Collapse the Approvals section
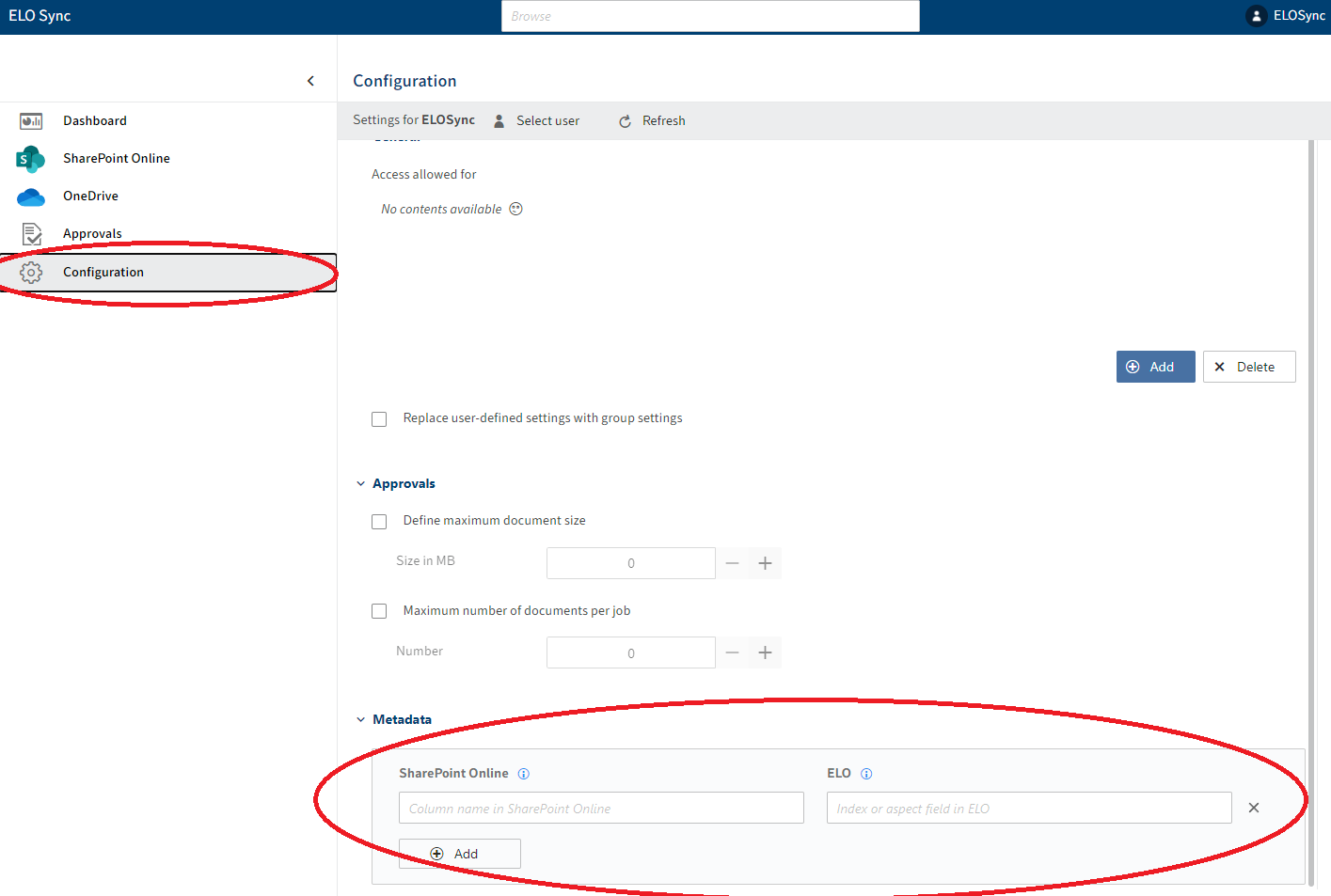Viewport: 1331px width, 896px height. coord(360,484)
